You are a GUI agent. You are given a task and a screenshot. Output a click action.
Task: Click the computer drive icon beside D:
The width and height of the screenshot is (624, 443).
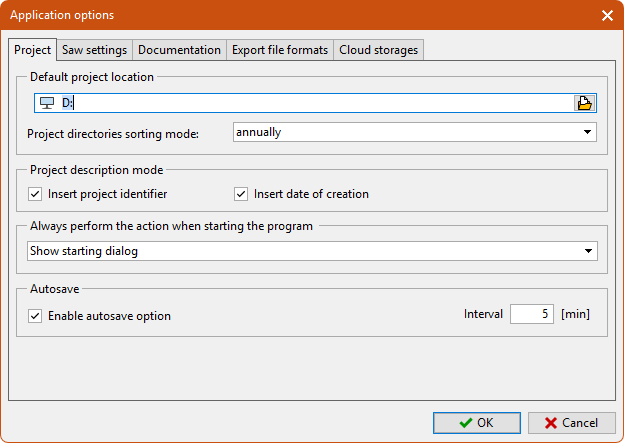coord(46,103)
